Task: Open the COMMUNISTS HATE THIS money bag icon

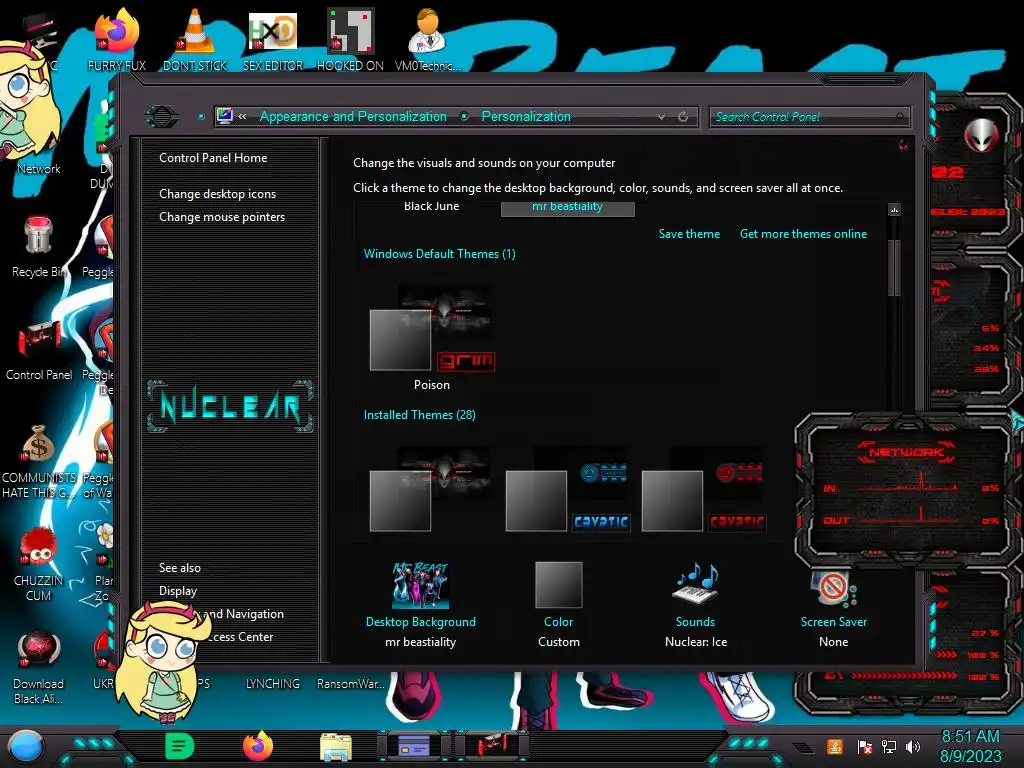Action: click(39, 461)
